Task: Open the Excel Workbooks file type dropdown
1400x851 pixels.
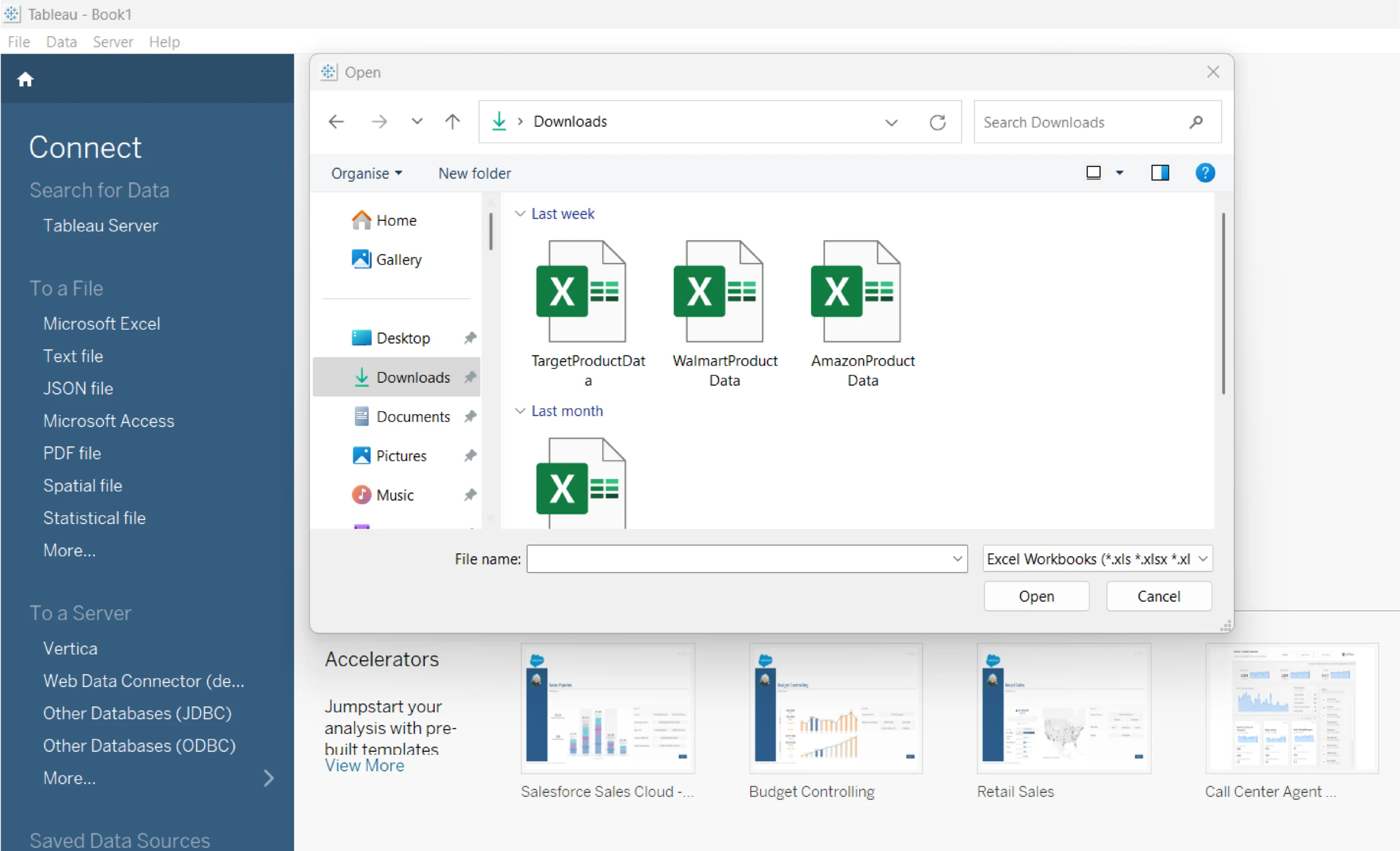Action: [1098, 559]
